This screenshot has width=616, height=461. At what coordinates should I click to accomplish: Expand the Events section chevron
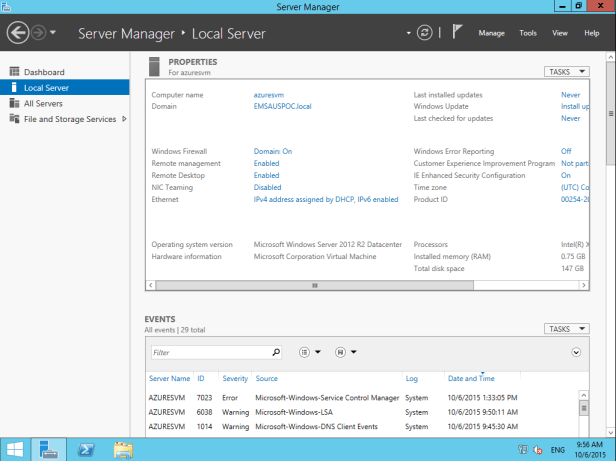tap(576, 352)
